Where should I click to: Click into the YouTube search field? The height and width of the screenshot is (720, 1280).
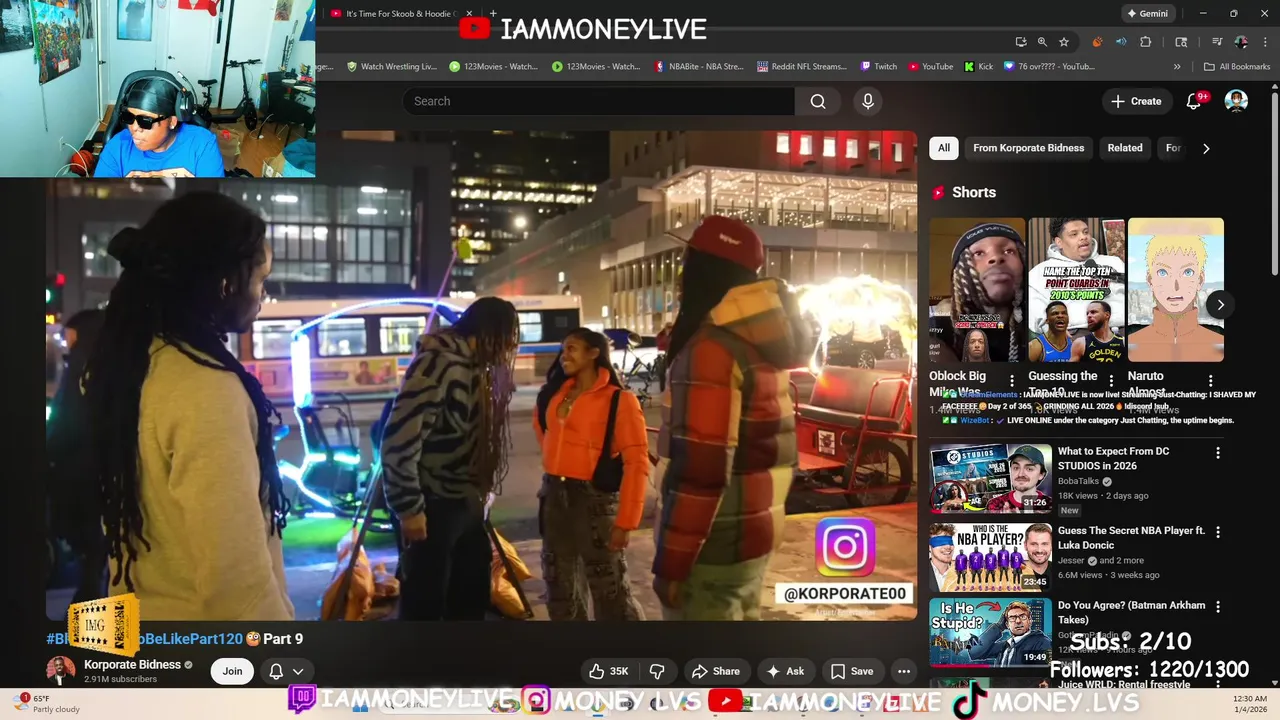pyautogui.click(x=599, y=101)
